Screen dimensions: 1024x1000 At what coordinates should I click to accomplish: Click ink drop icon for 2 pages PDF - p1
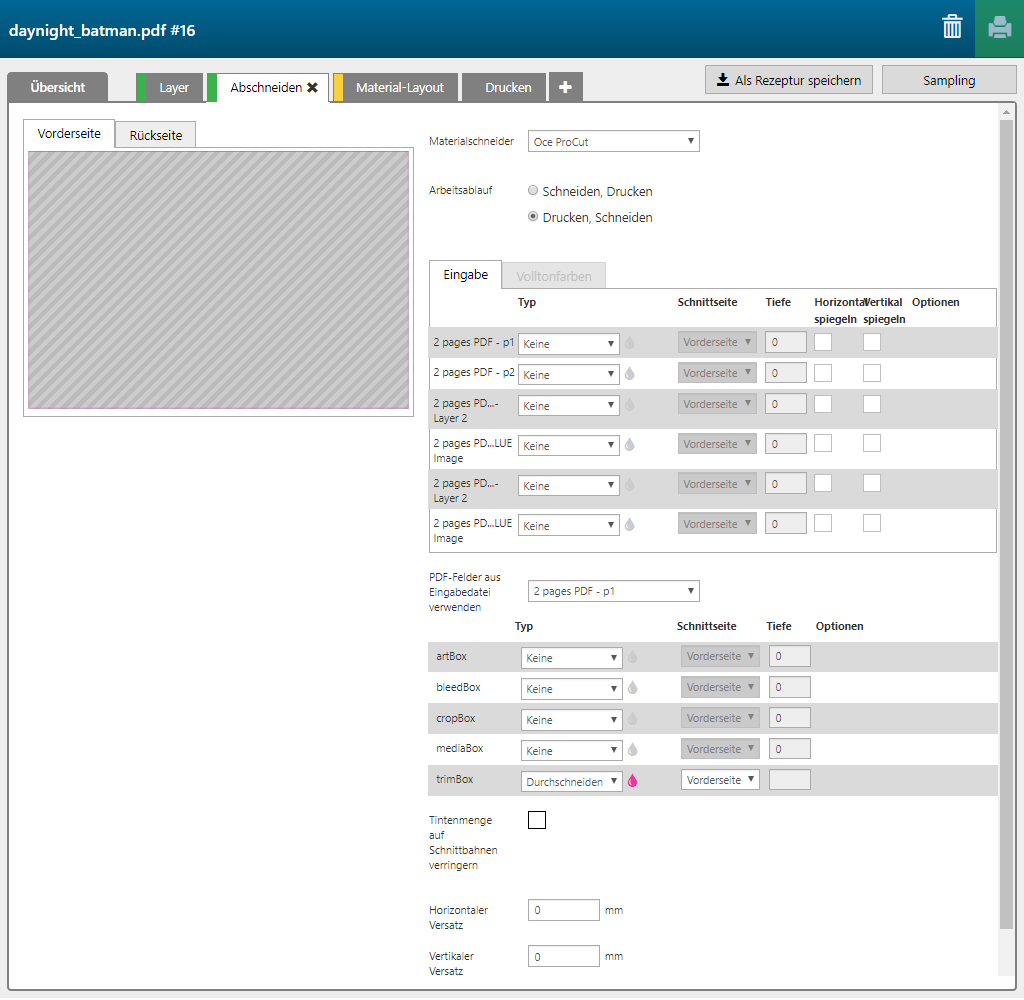630,342
